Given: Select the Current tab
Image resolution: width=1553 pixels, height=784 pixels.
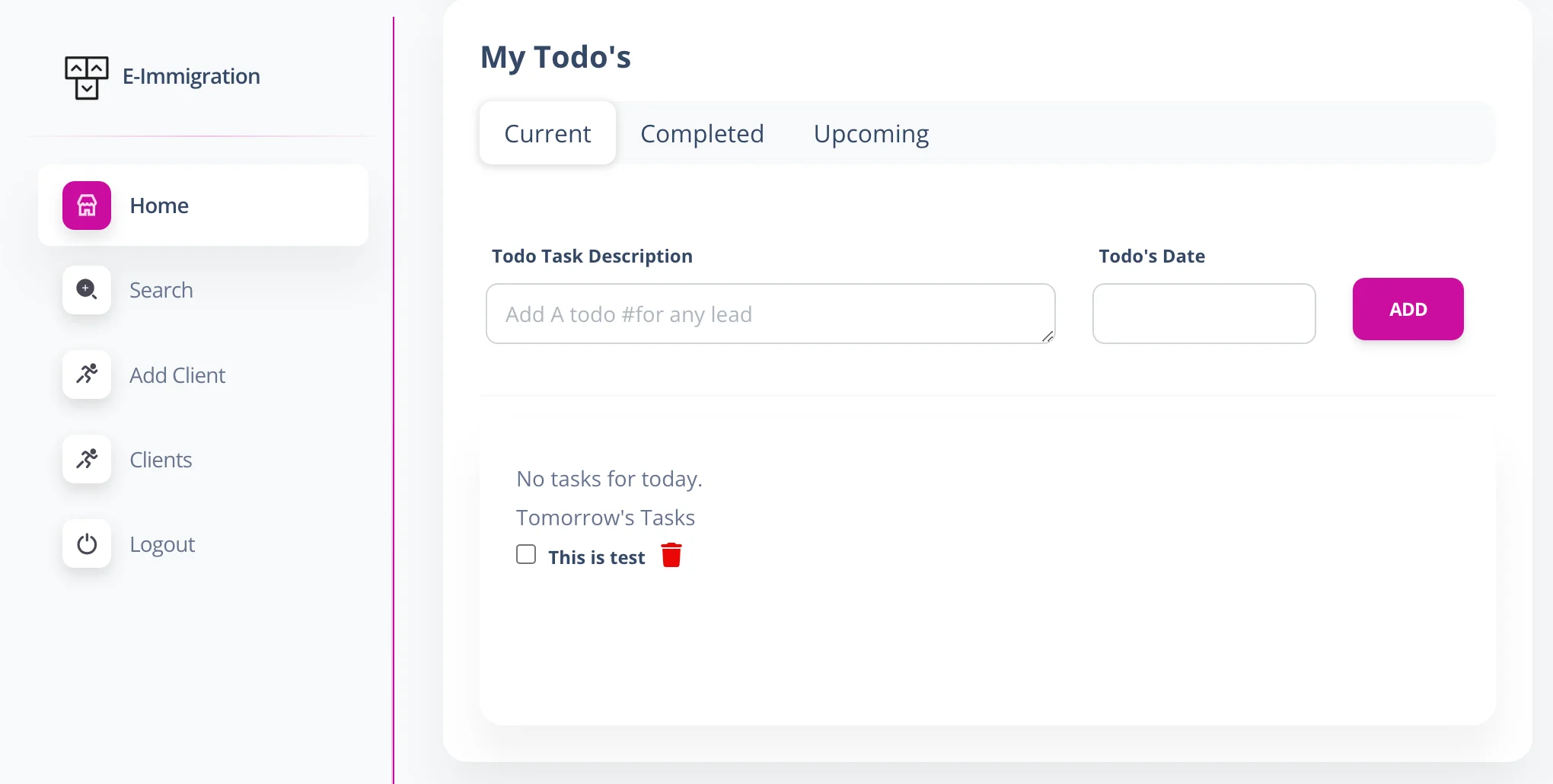Looking at the screenshot, I should pos(547,133).
